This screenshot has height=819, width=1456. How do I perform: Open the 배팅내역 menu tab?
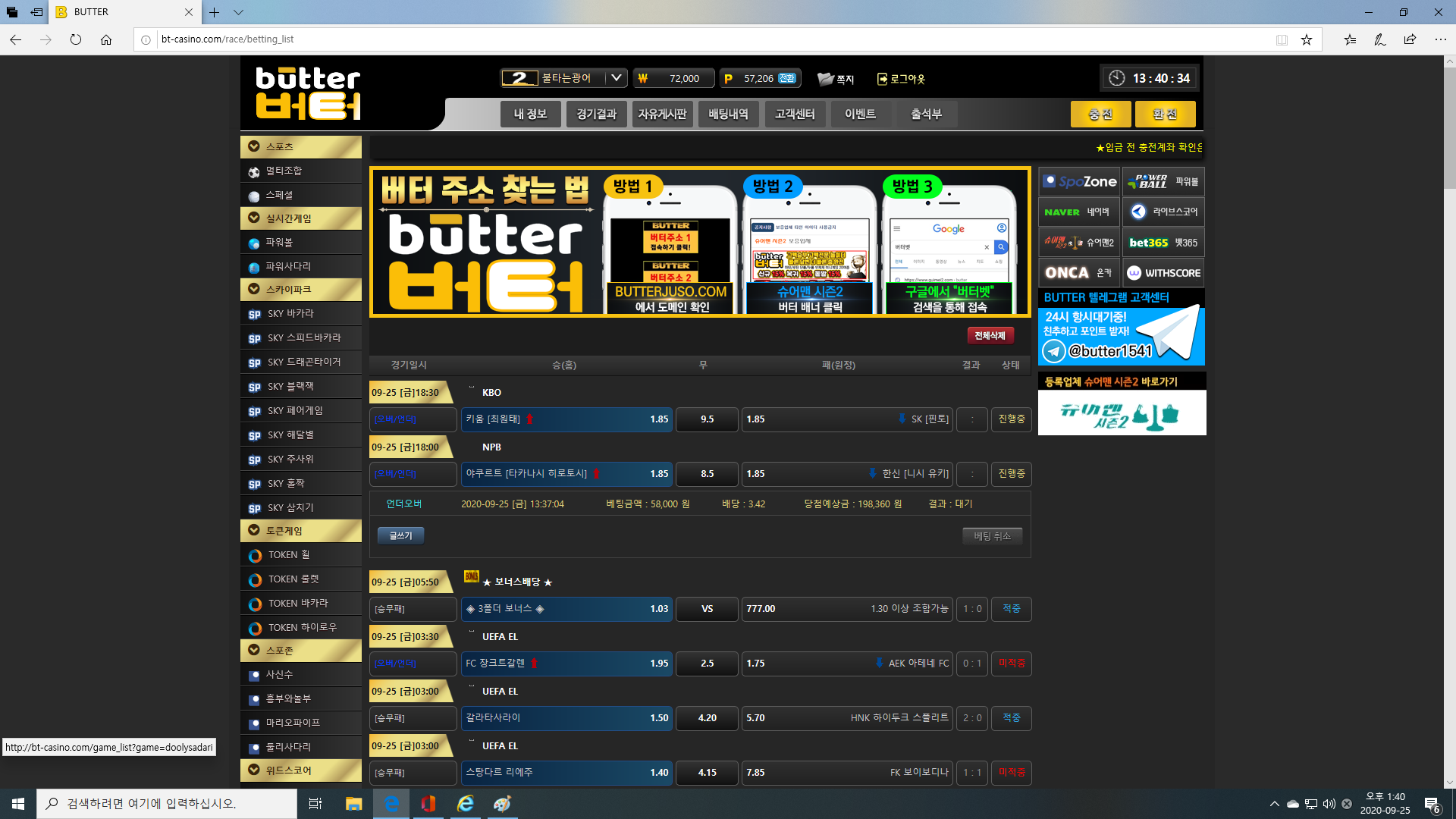pos(728,115)
